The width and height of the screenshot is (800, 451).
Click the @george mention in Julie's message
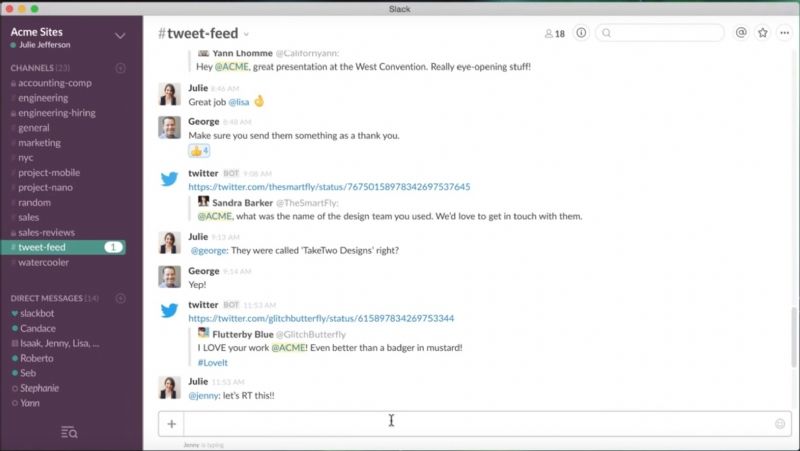tap(209, 250)
